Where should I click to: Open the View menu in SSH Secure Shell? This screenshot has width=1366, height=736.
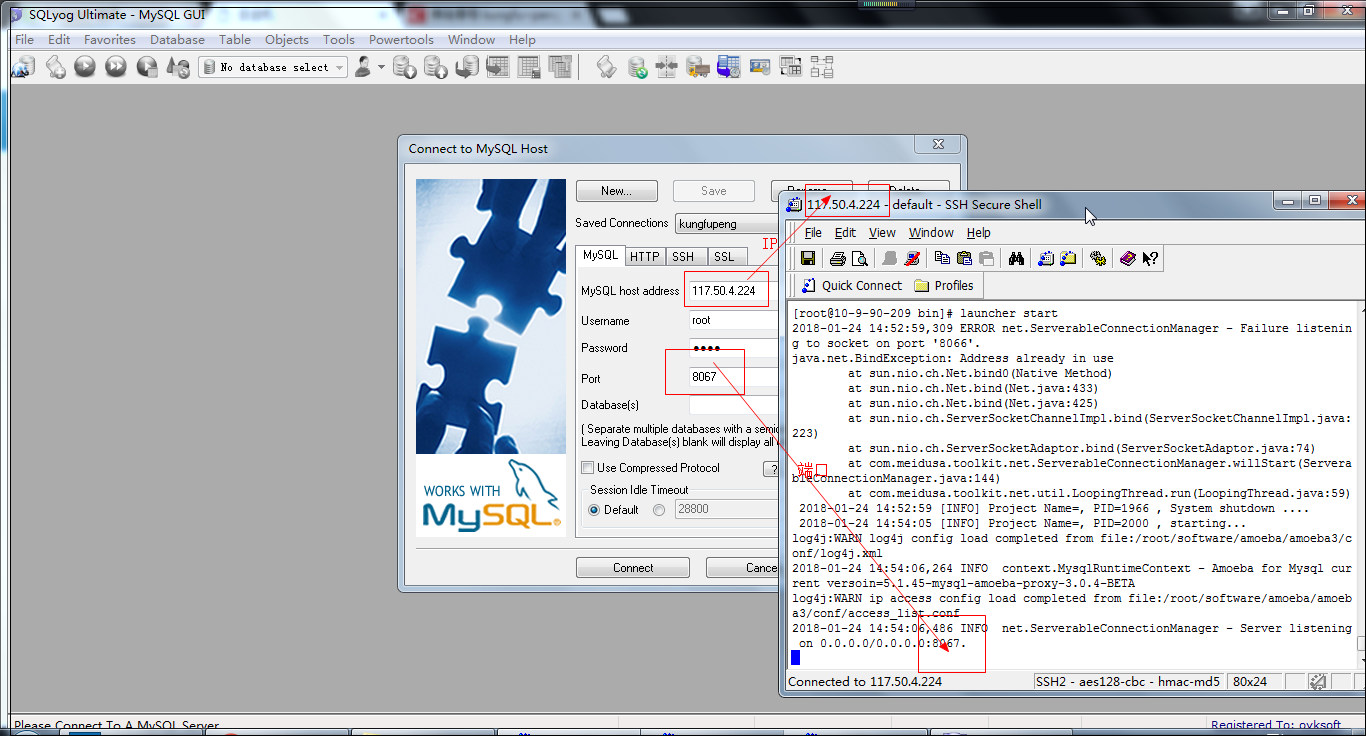[x=882, y=233]
